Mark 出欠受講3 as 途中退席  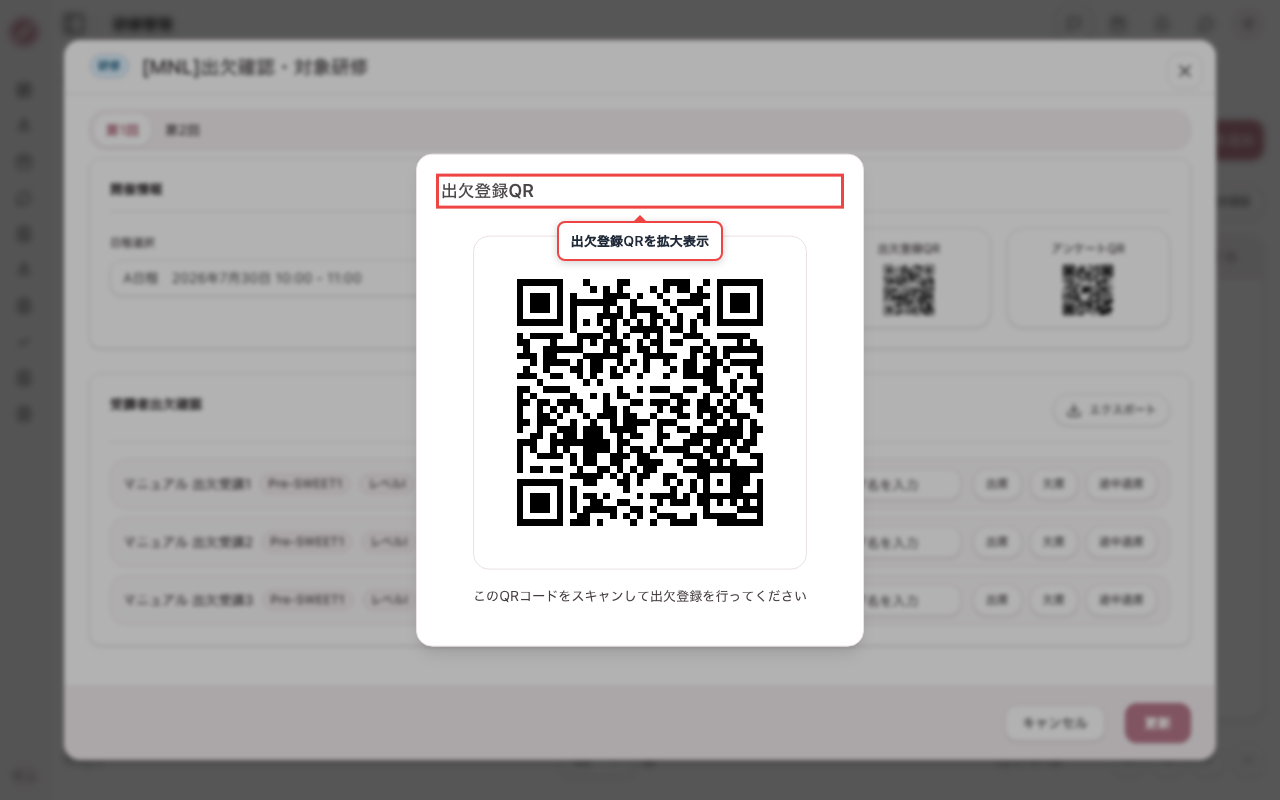tap(1120, 601)
